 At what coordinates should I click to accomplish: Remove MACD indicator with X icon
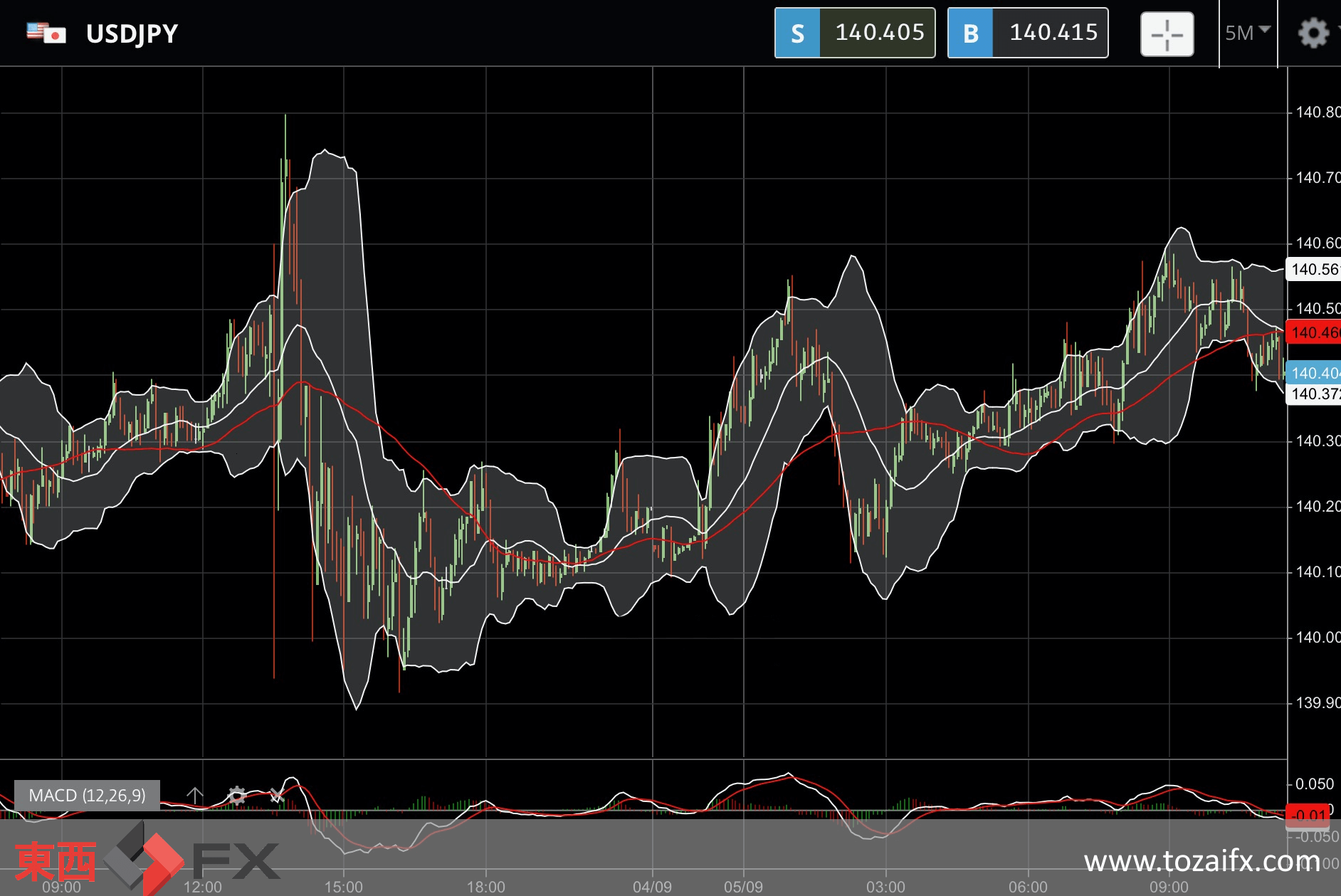[277, 795]
